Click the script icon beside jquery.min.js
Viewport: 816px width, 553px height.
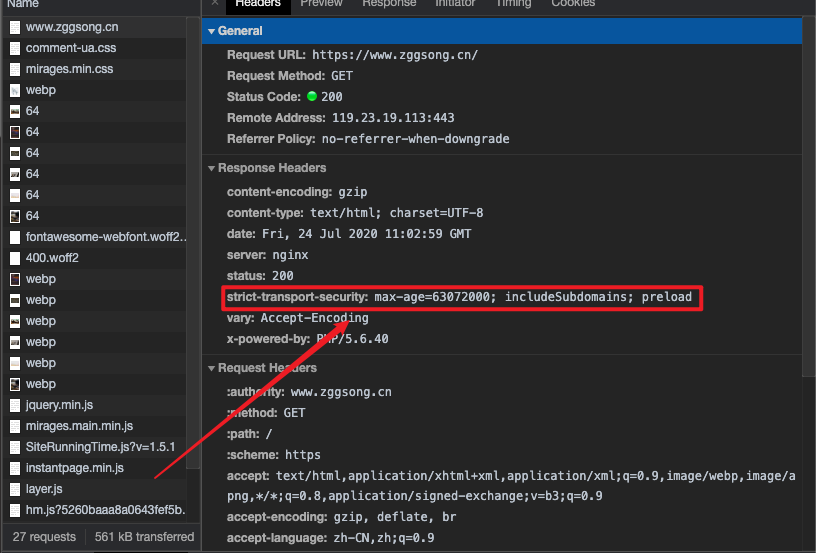point(15,405)
